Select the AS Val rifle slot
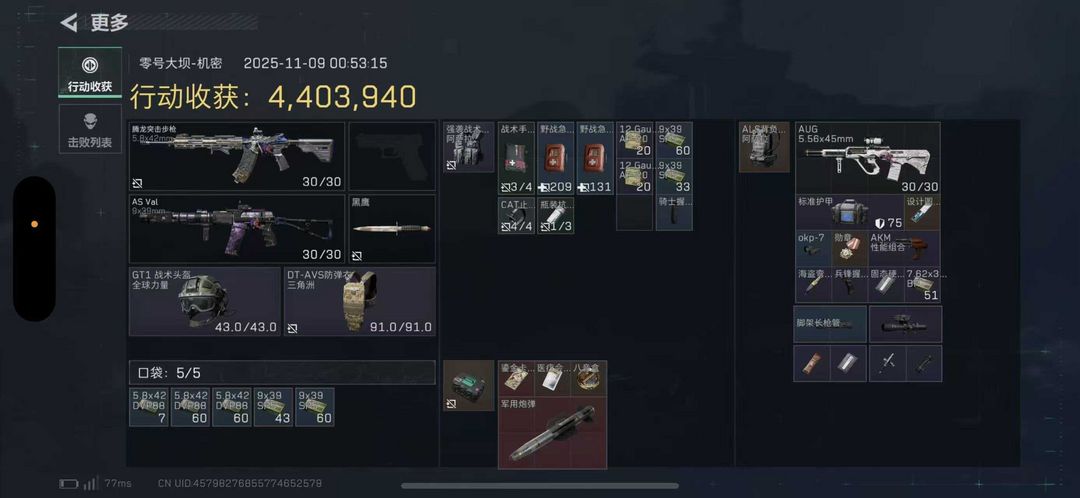This screenshot has width=1080, height=498. point(237,229)
